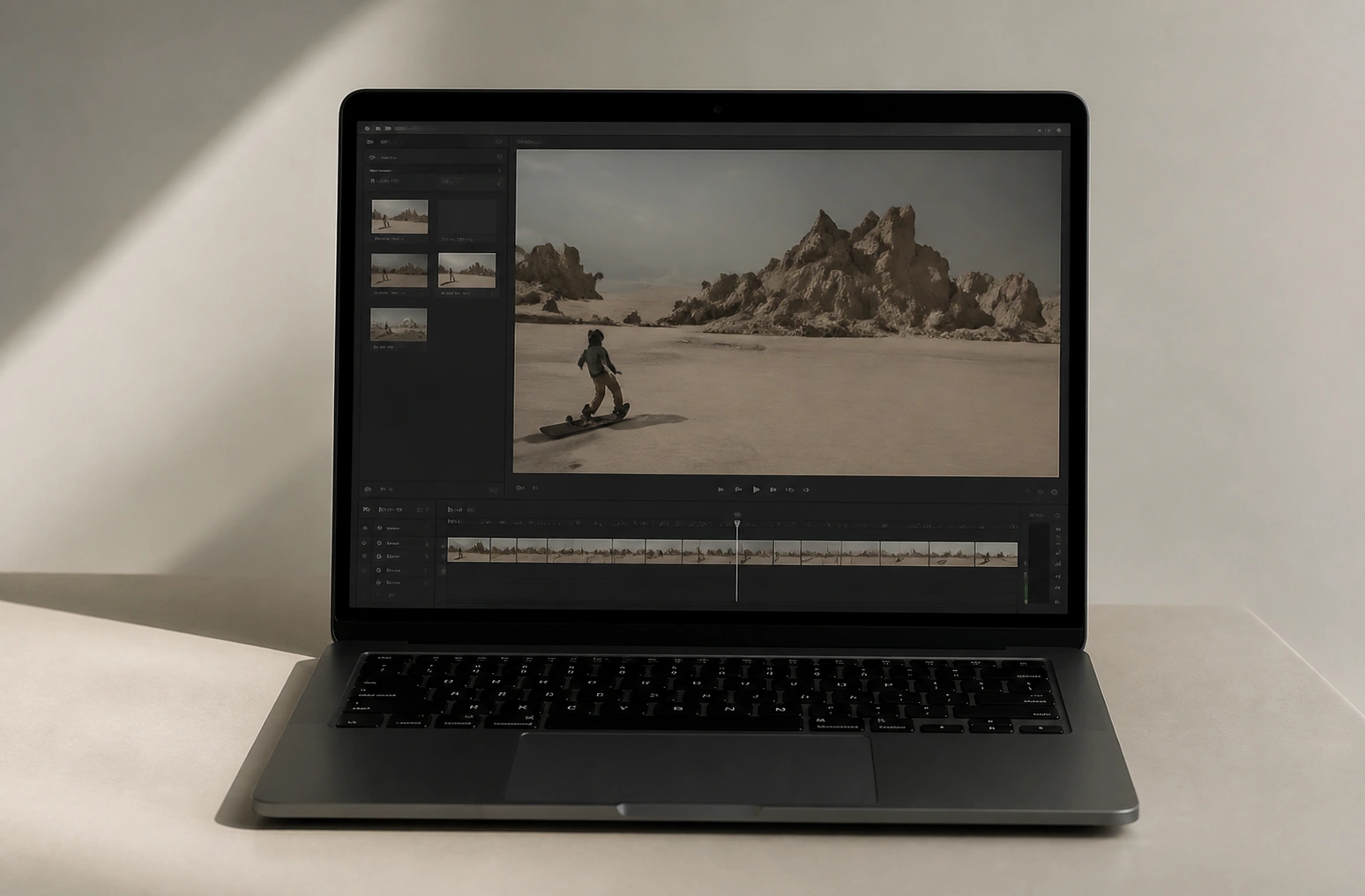Viewport: 1365px width, 896px height.
Task: Click the transport button immediately right of Play
Action: pos(773,489)
